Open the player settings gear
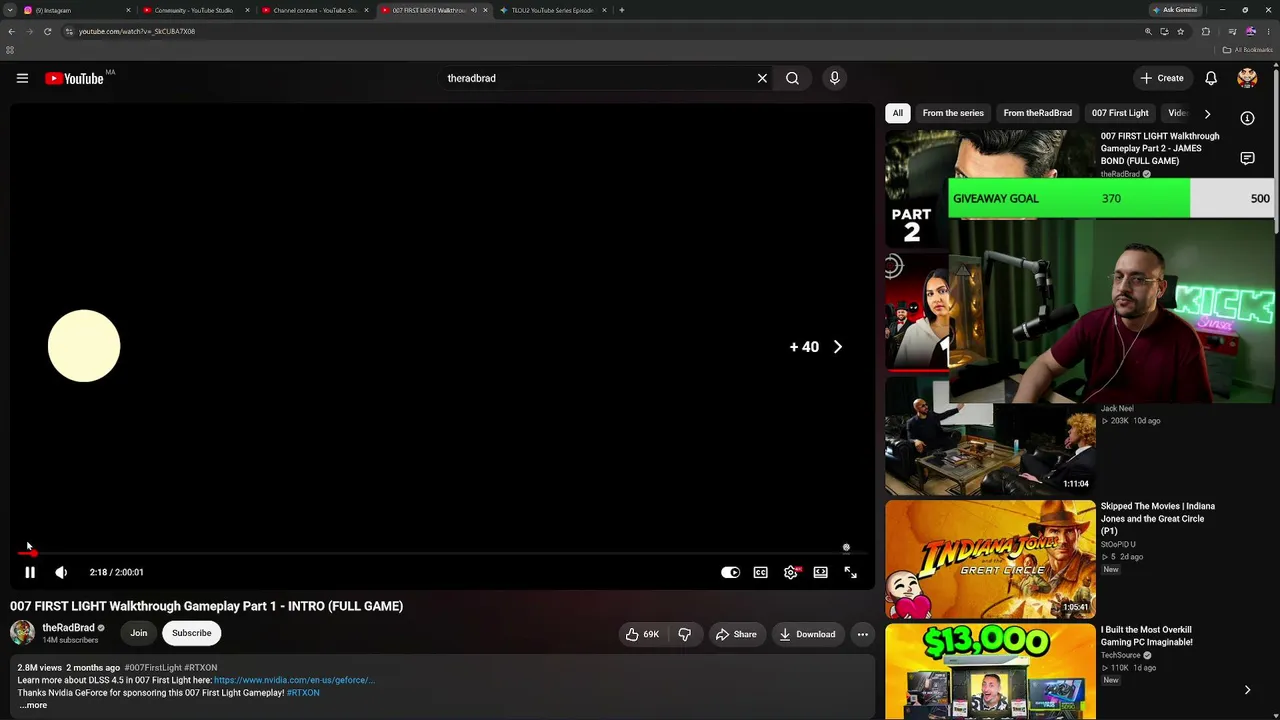The image size is (1280, 720). 791,572
